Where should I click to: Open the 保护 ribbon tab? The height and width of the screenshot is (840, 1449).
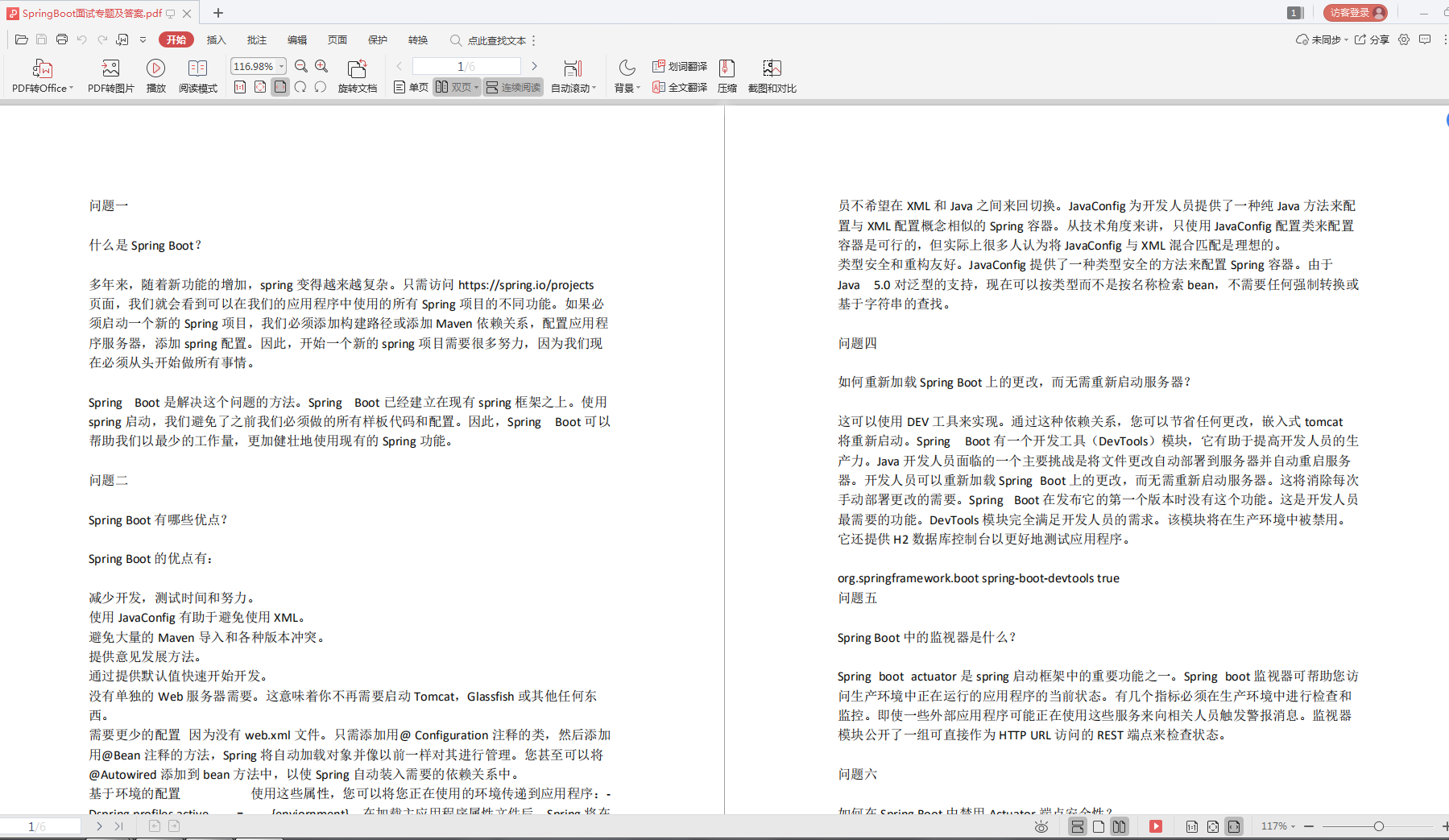click(x=378, y=40)
